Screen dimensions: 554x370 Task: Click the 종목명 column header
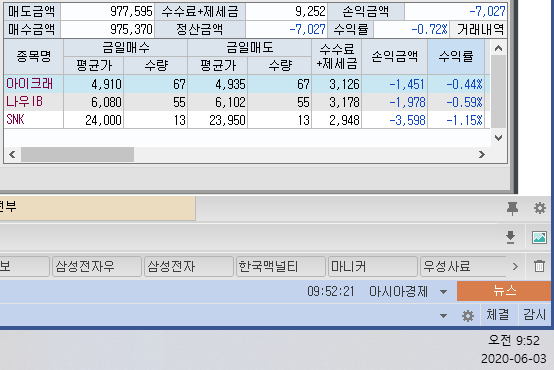34,56
